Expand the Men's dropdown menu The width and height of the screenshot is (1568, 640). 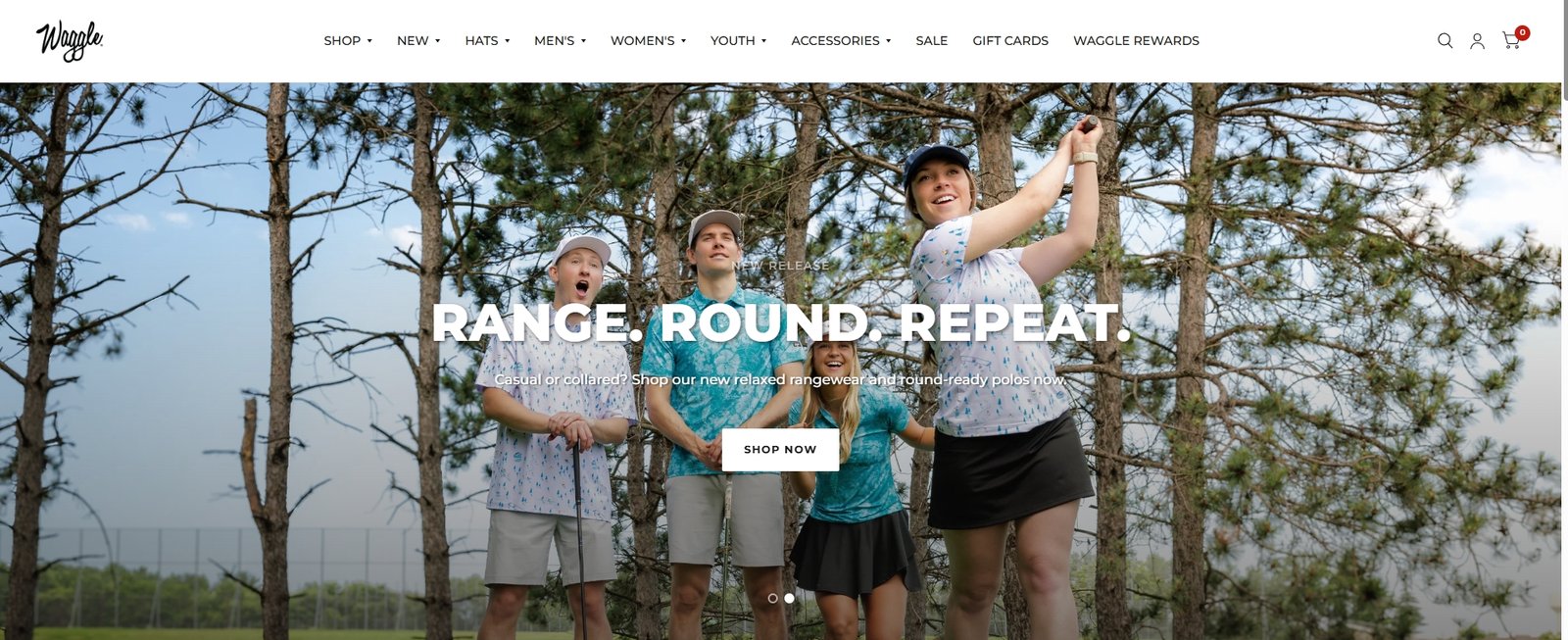coord(560,41)
